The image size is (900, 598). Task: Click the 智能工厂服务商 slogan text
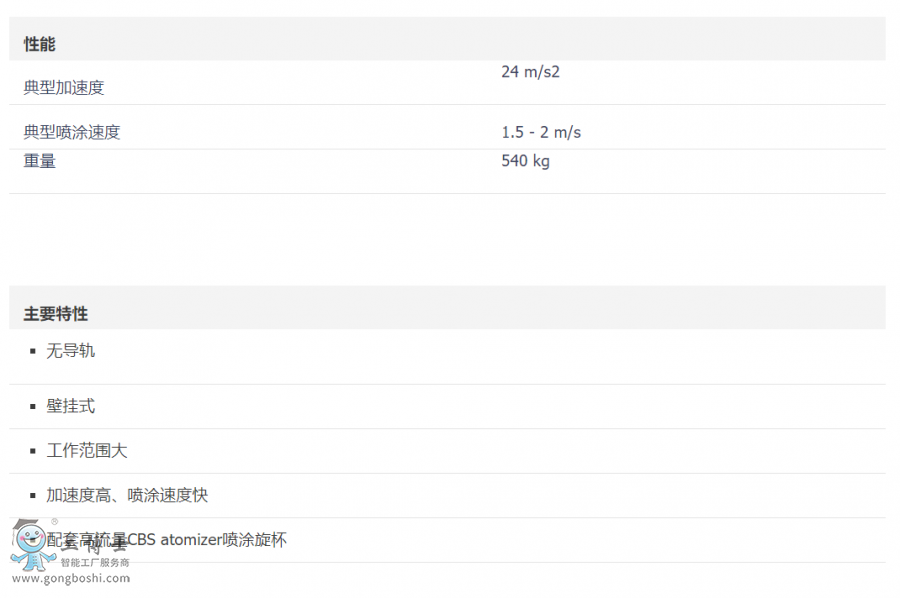click(95, 563)
